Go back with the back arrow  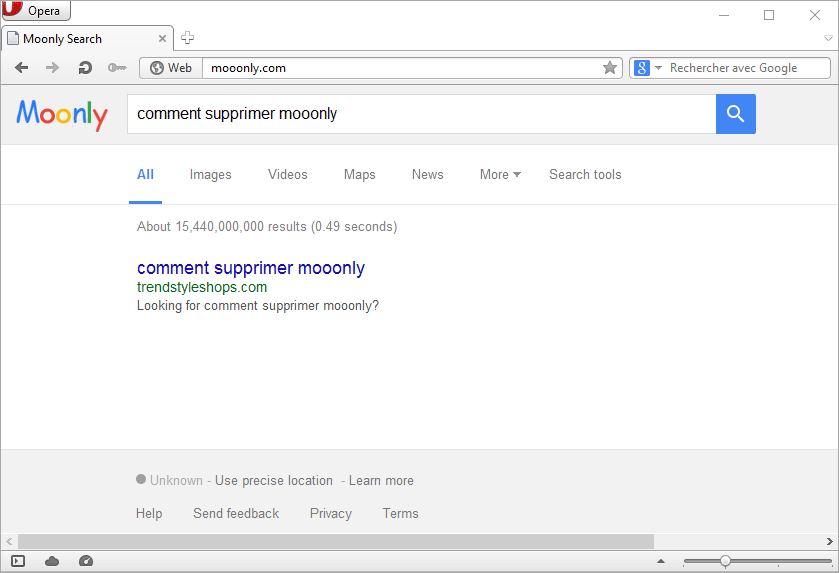point(21,68)
